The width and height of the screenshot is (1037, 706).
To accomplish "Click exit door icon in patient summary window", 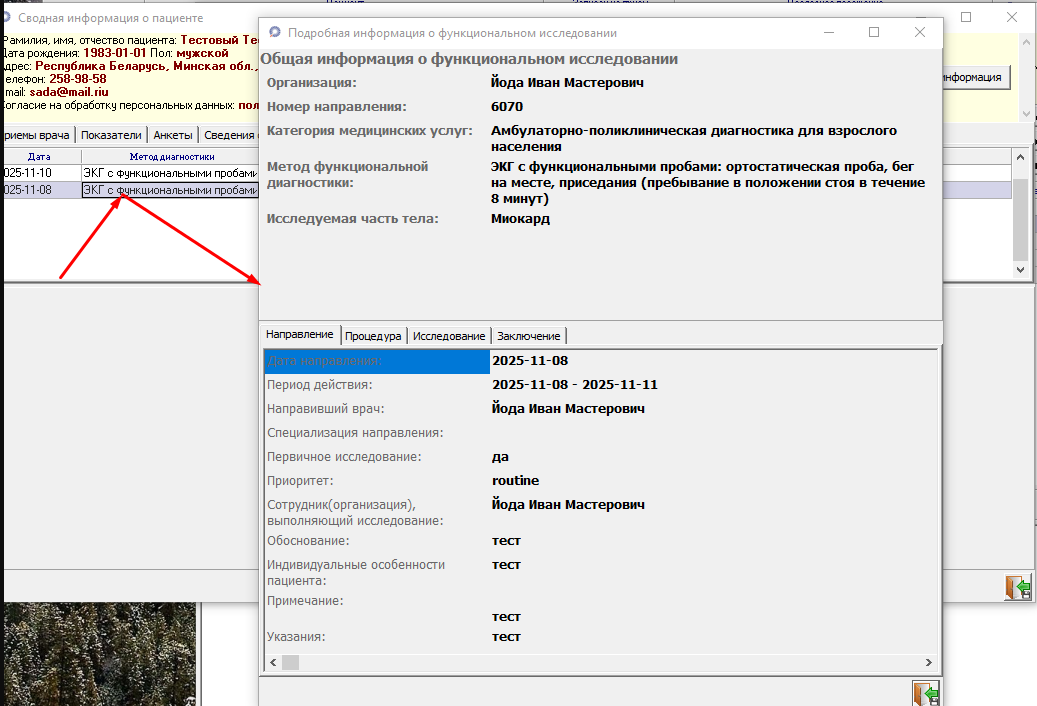I will [1017, 587].
